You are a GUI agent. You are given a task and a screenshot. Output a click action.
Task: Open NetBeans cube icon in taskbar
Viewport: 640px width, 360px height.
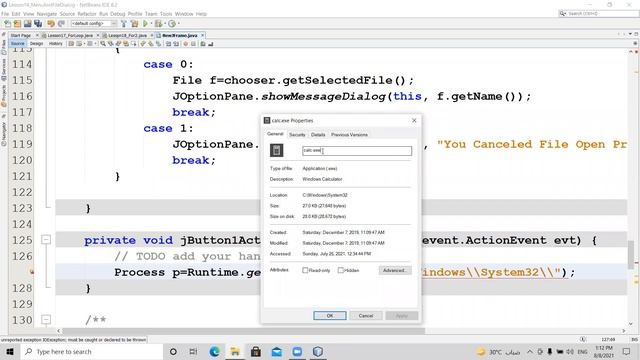coord(318,351)
